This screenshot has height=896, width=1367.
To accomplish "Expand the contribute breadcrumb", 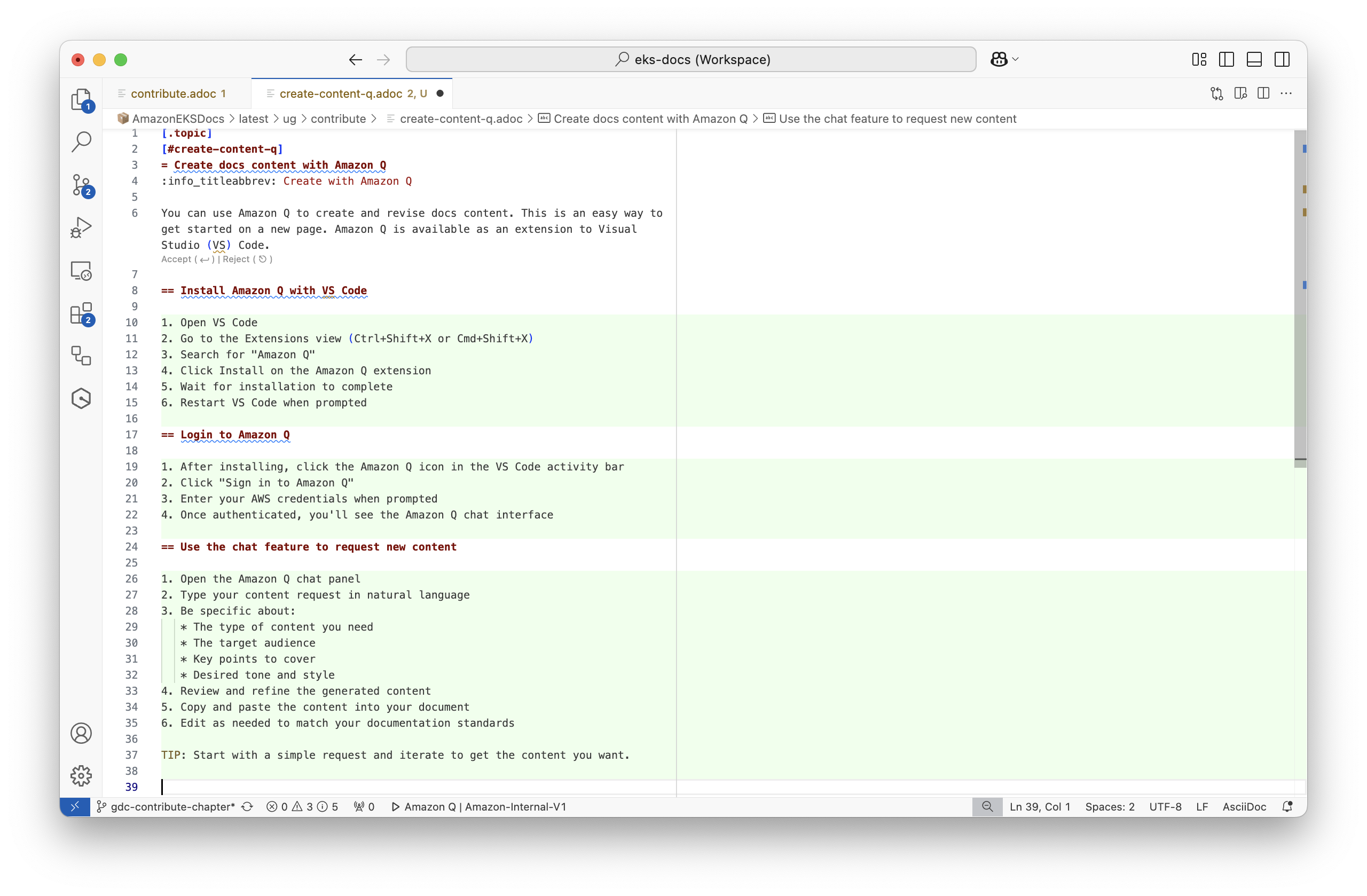I will tap(339, 119).
